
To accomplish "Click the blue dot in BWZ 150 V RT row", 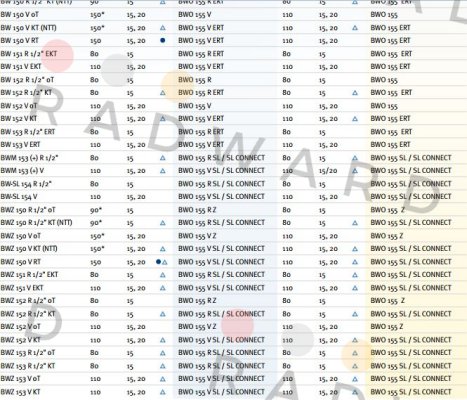I will click(158, 262).
